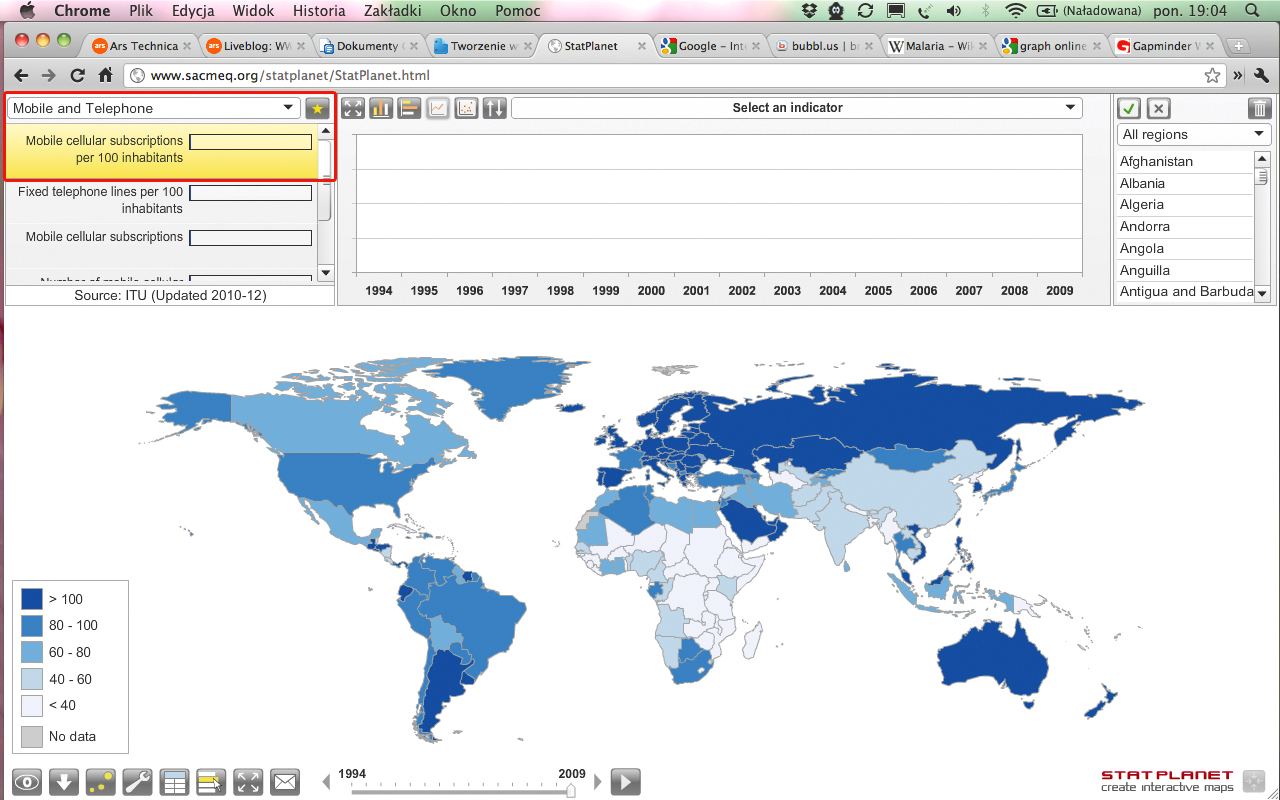Expand the All regions dropdown
The image size is (1280, 800).
tap(1194, 134)
